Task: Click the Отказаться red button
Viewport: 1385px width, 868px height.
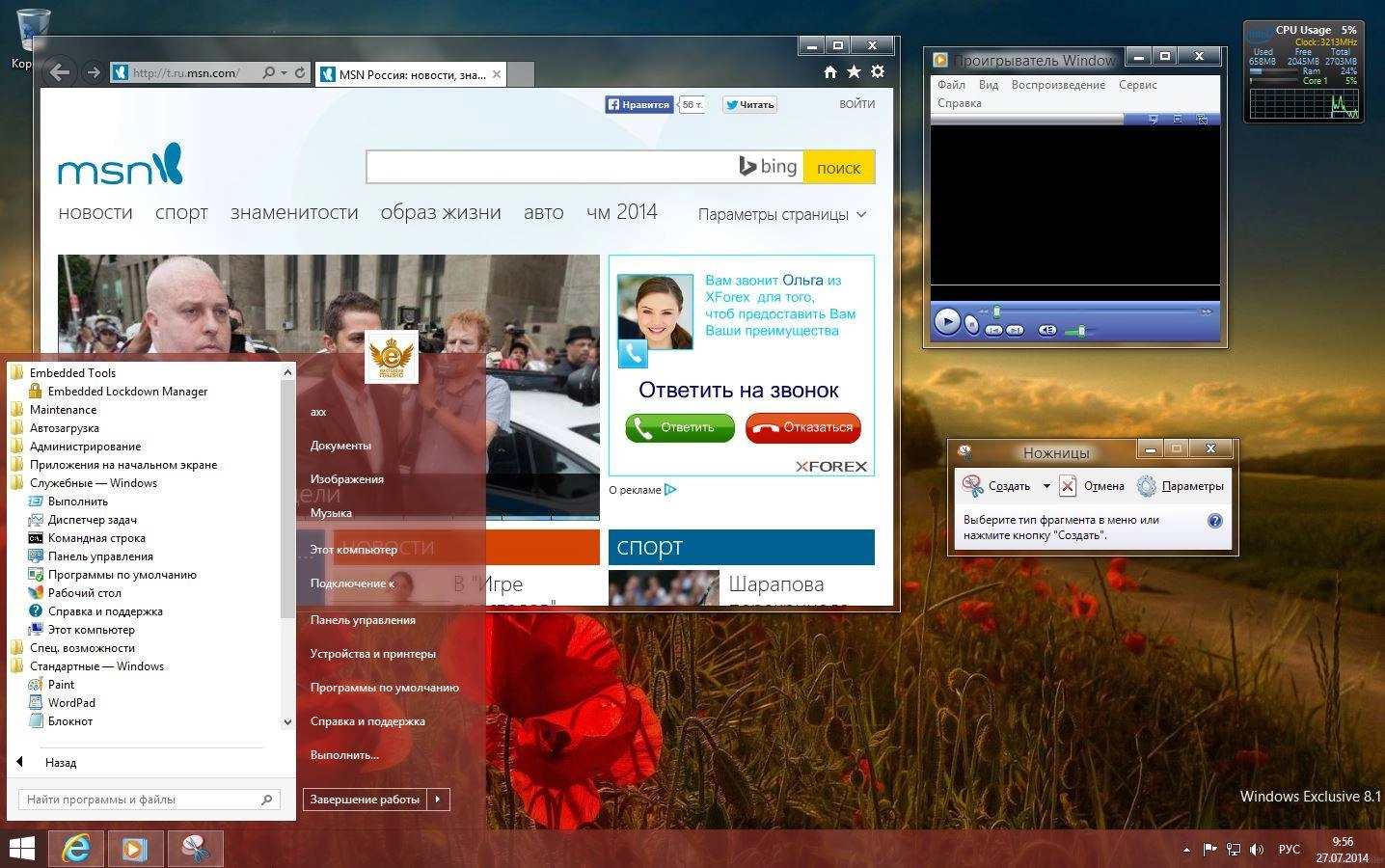Action: point(803,427)
